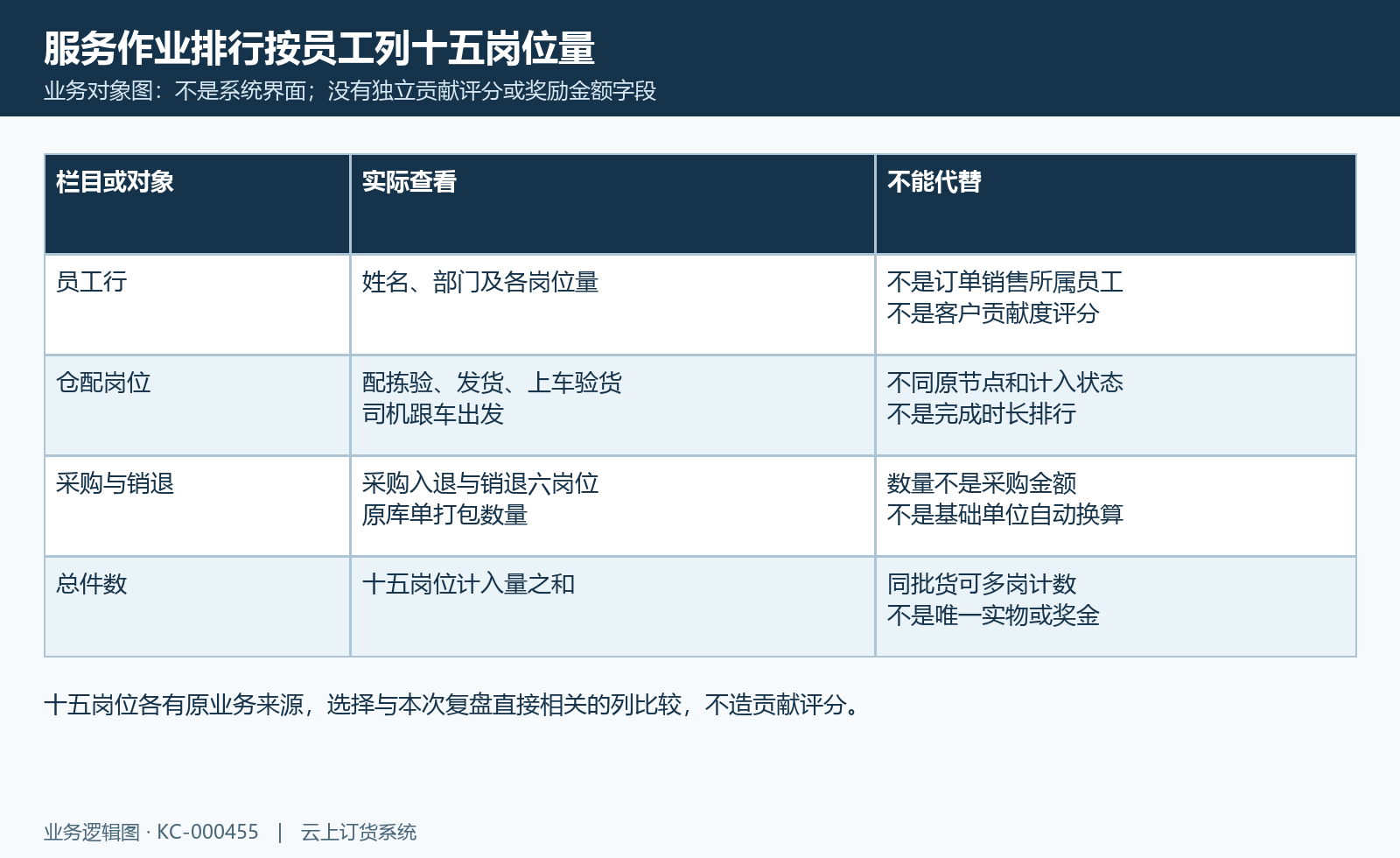Click the text 不是唯一实物或奖金
This screenshot has width=1400, height=858.
tap(993, 615)
